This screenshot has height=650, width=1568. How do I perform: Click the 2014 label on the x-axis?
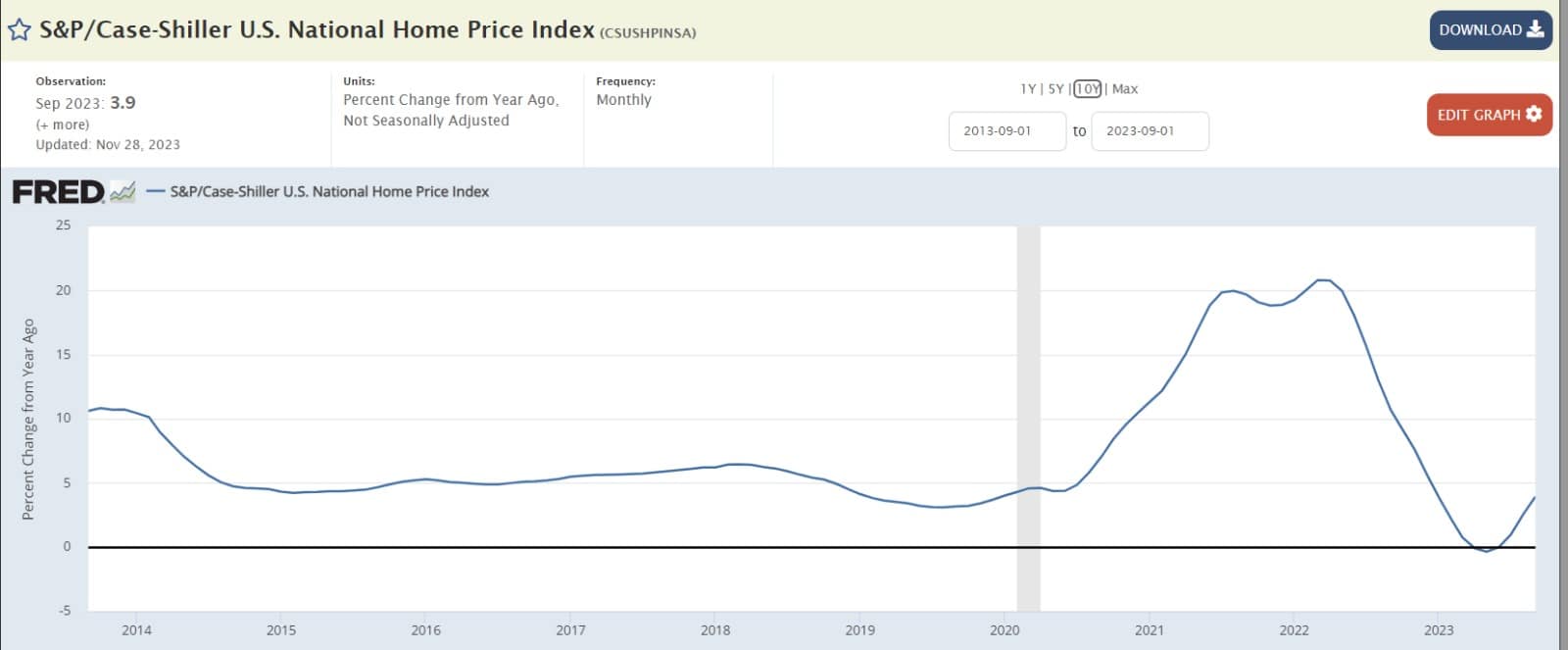136,630
